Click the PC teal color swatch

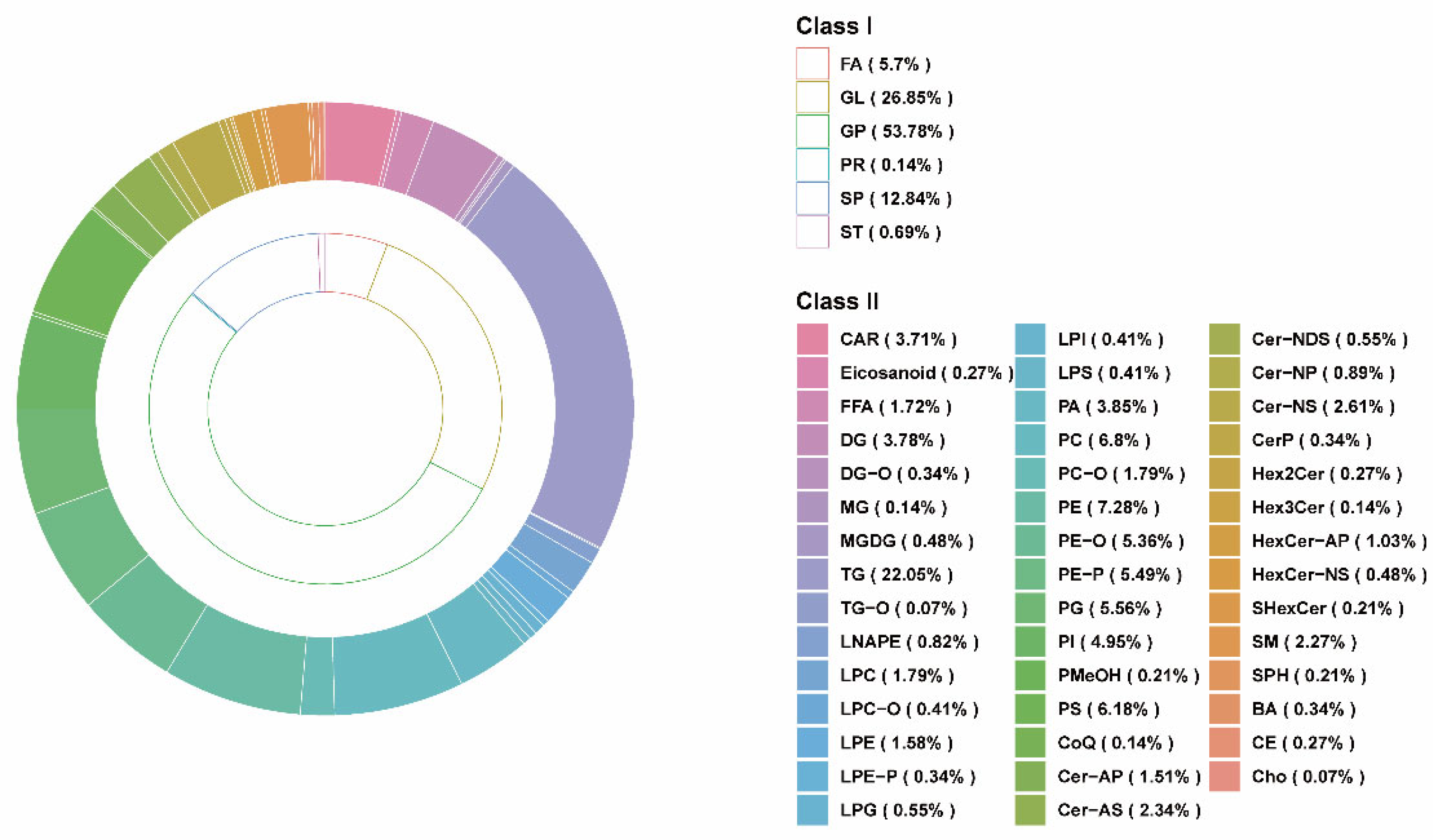(1030, 440)
